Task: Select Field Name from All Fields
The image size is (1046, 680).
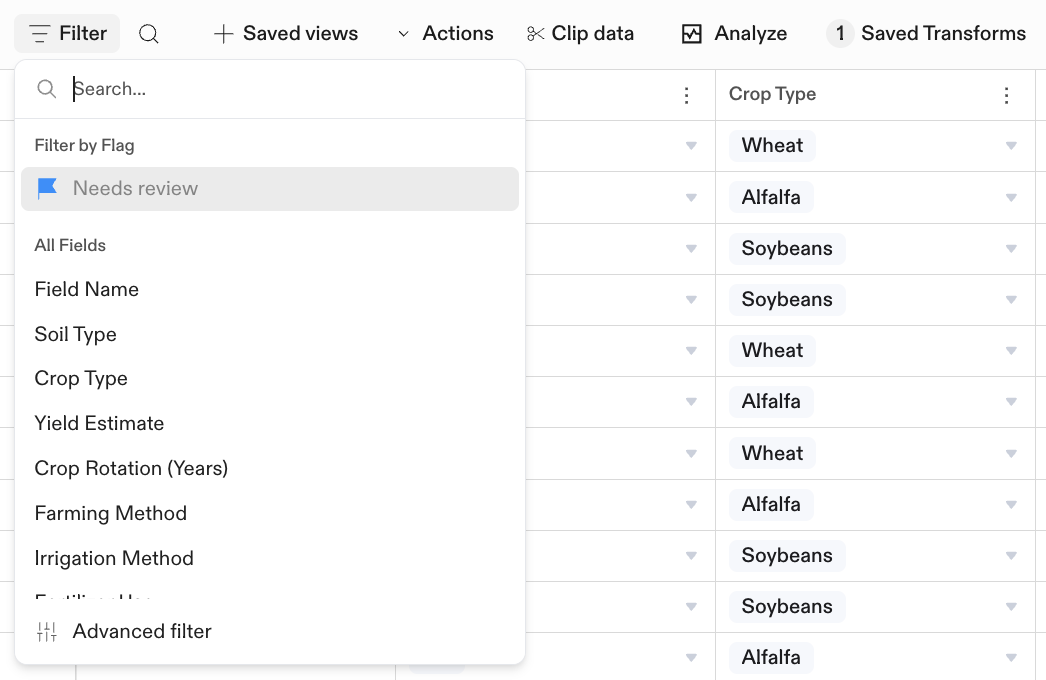Action: [x=87, y=289]
